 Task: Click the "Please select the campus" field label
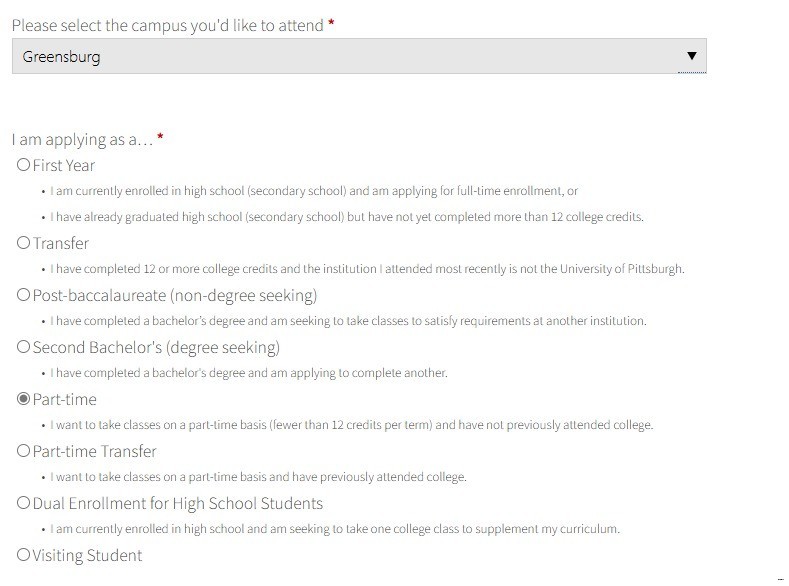[x=167, y=25]
